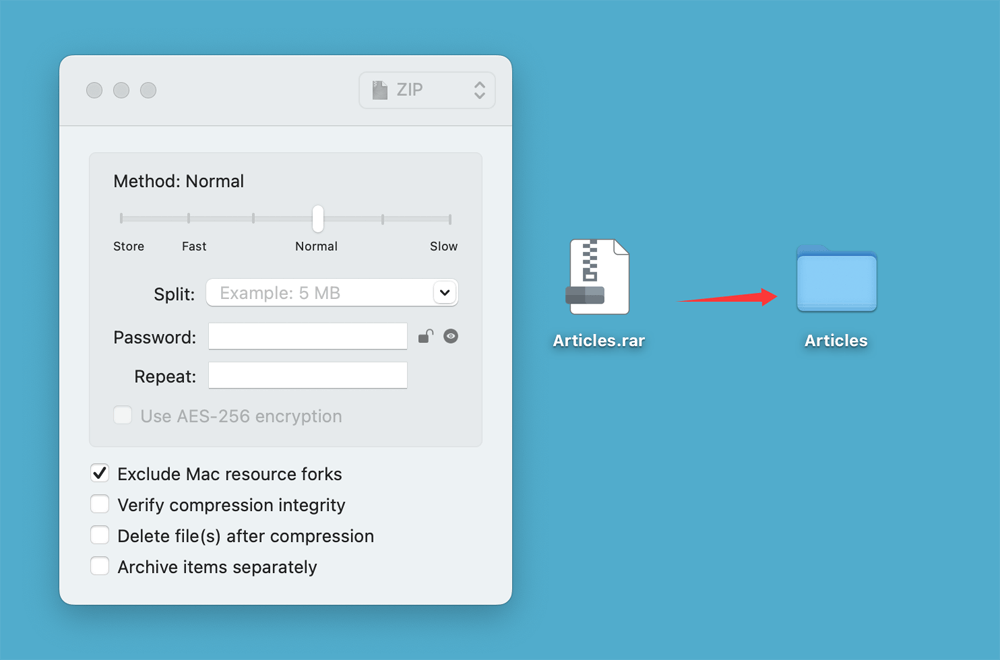Click the Store label under the slider
The height and width of the screenshot is (660, 1000).
tap(128, 246)
